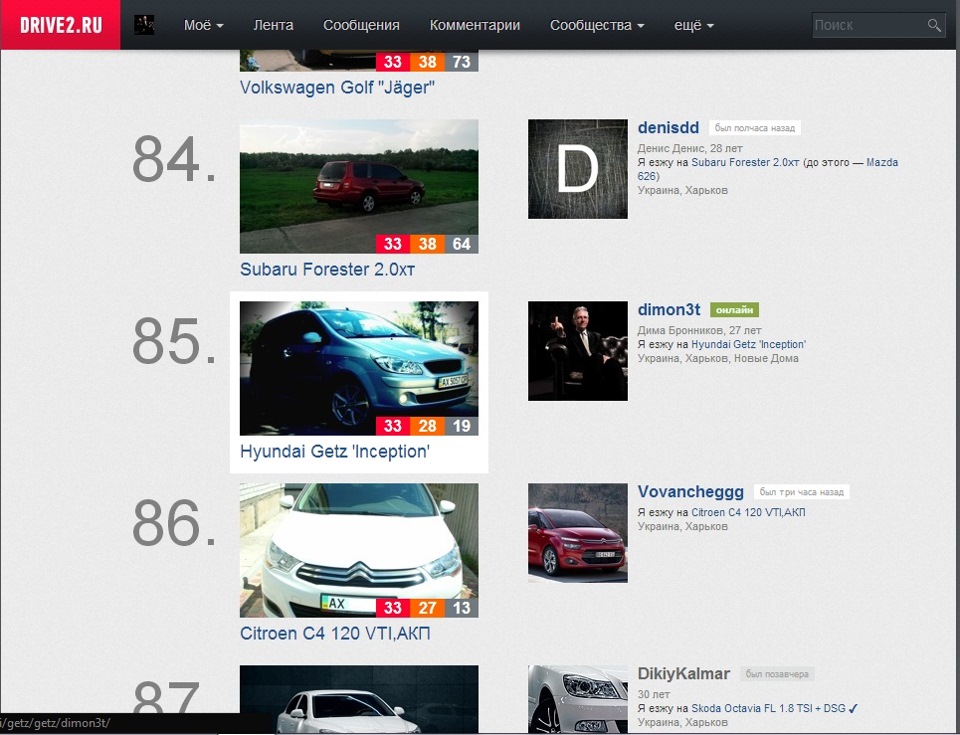Open the Hyundai Getz 'Inception' car title
The image size is (960, 735).
pos(335,451)
